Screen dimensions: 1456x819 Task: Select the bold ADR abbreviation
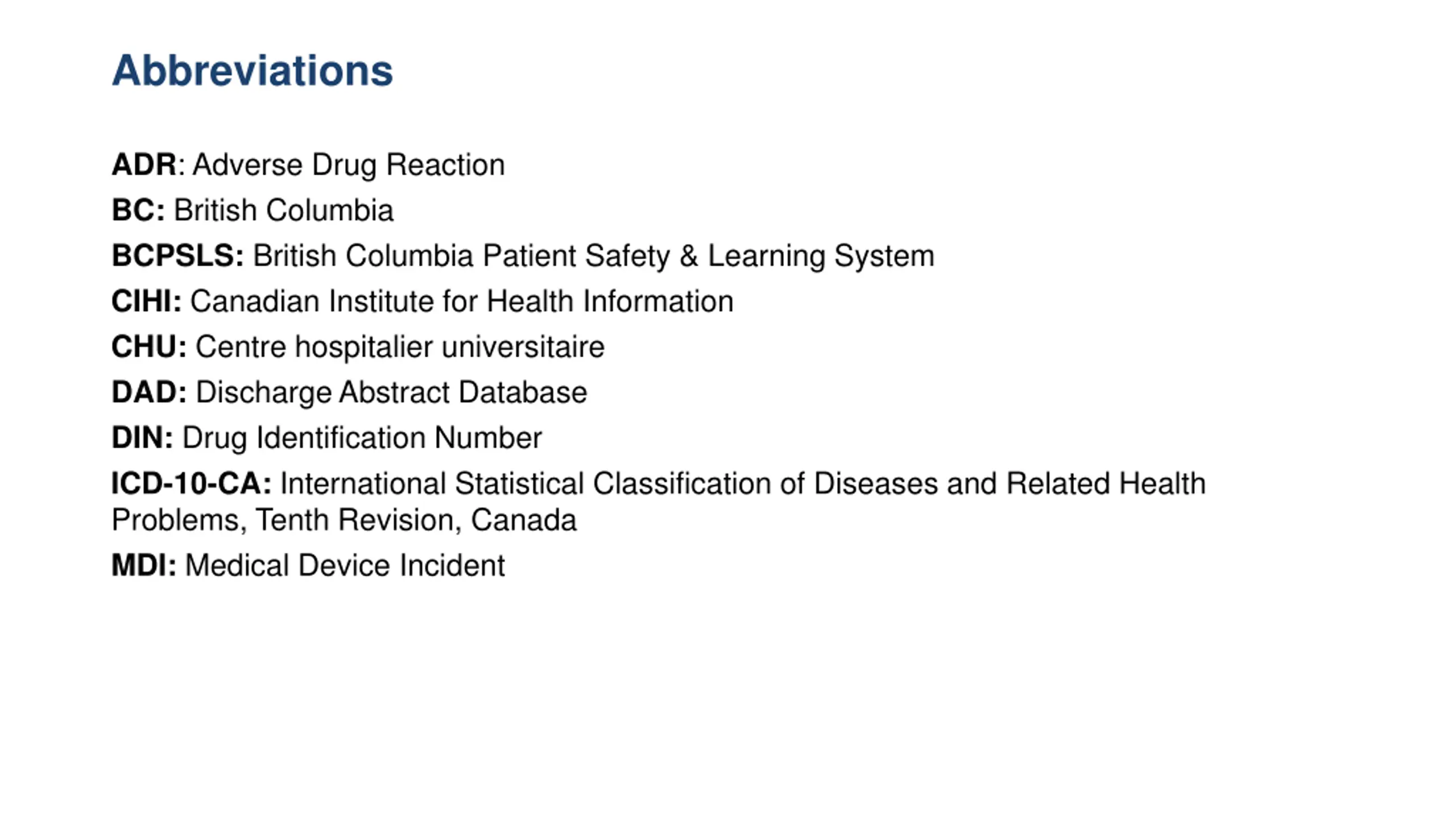[144, 165]
